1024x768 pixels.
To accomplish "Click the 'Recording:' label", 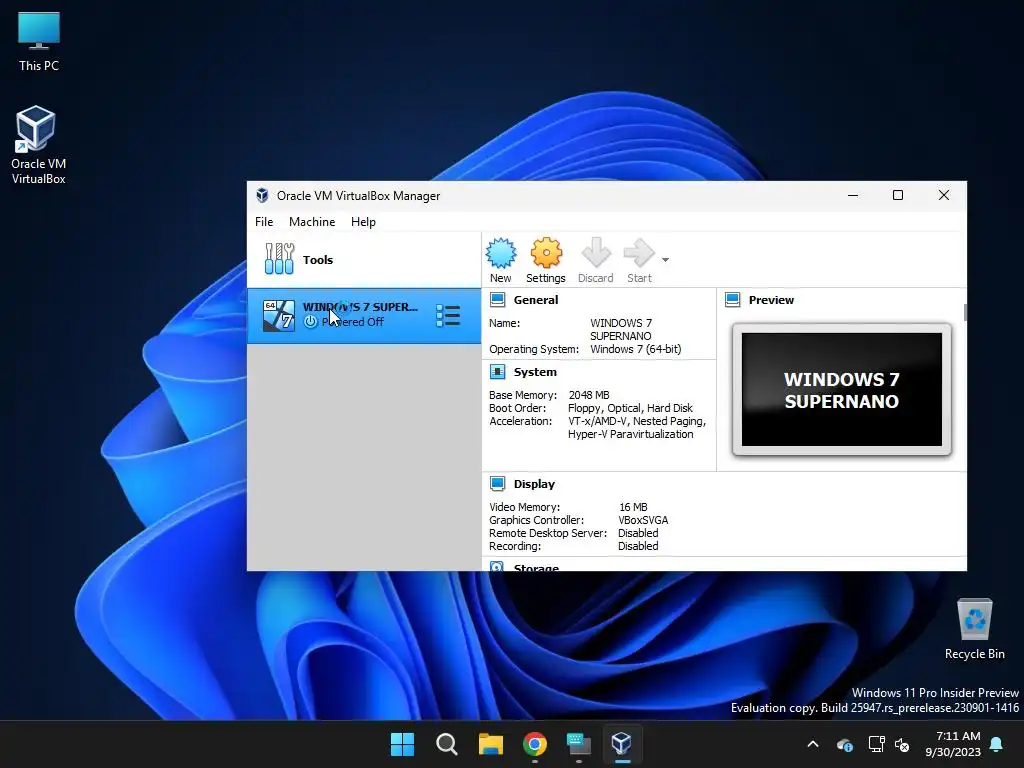I will click(515, 547).
